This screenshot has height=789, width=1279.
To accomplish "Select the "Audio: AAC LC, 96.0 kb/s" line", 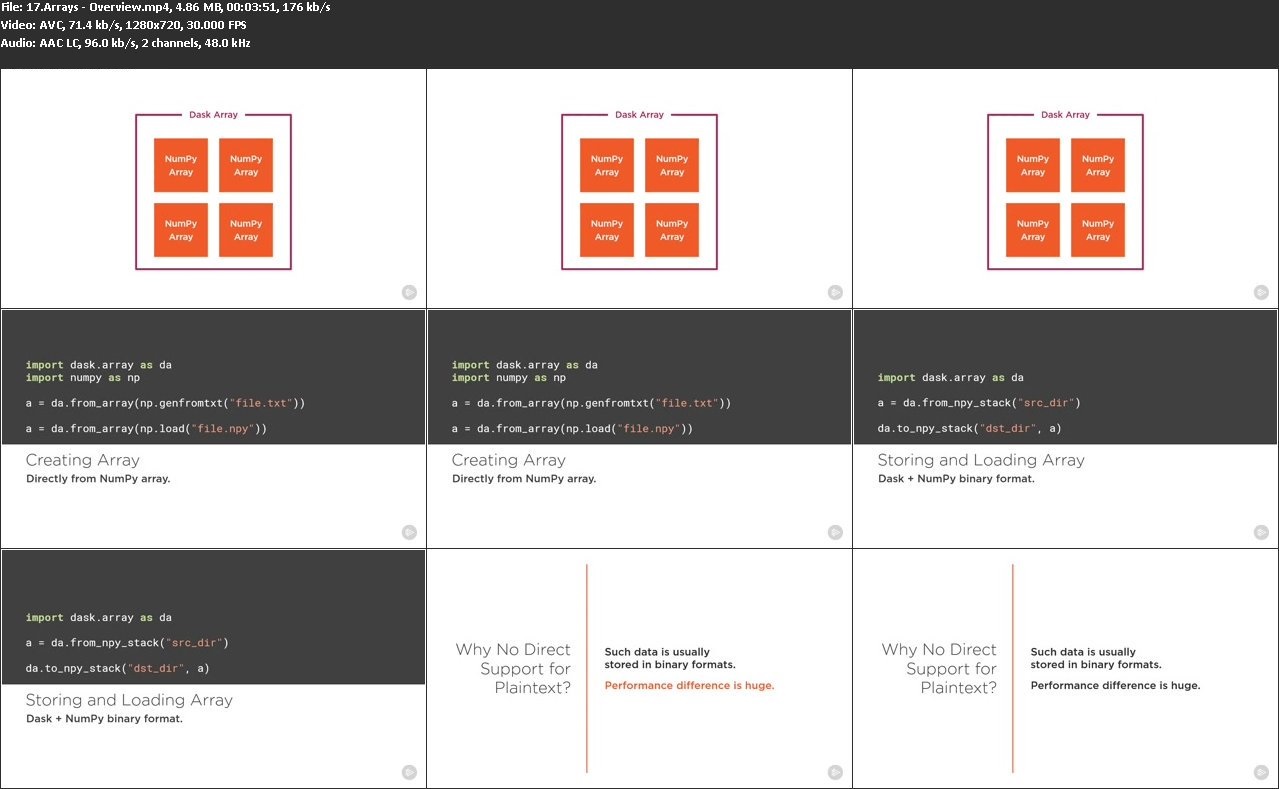I will (126, 43).
